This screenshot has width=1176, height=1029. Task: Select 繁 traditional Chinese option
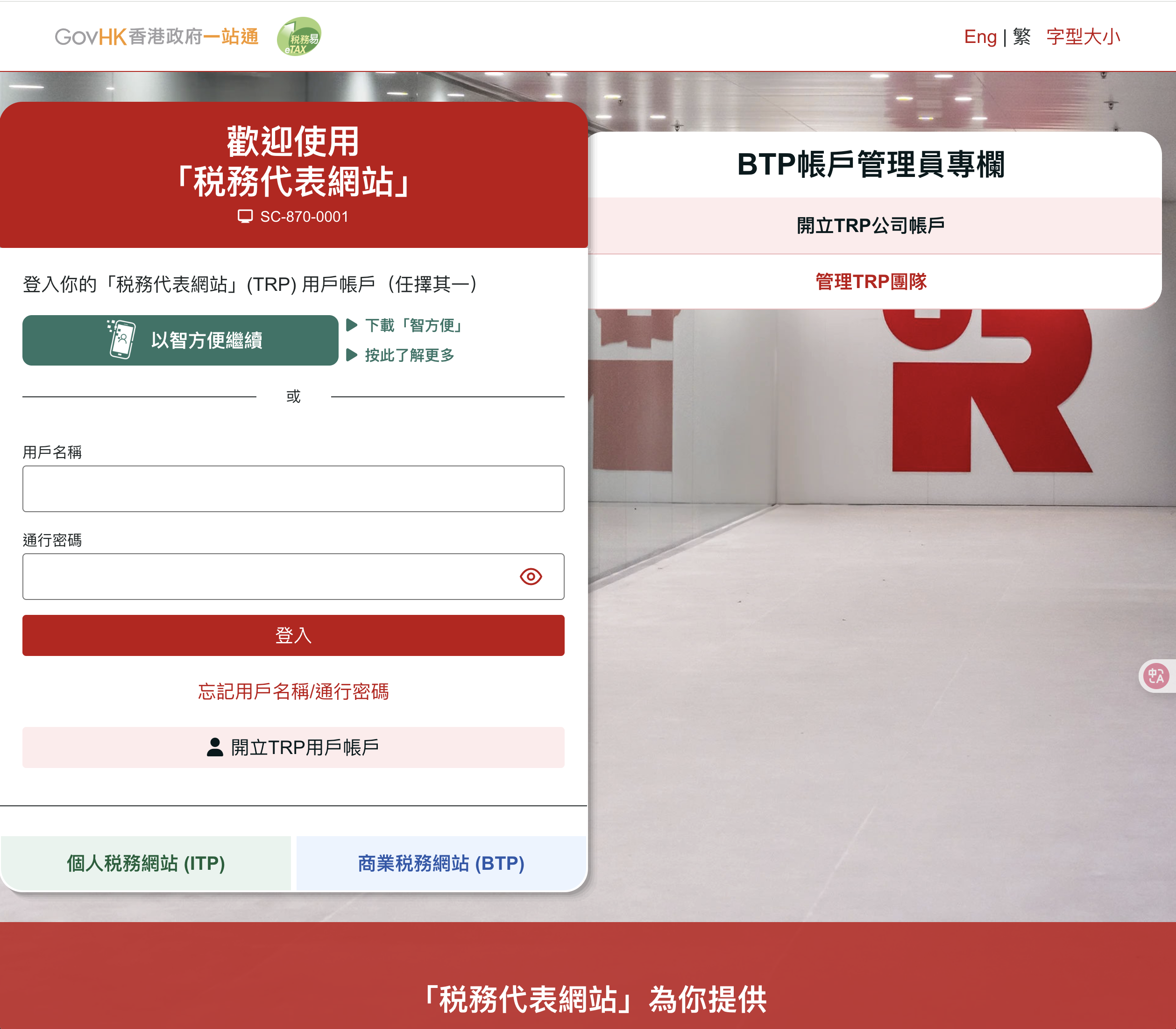(x=1021, y=37)
